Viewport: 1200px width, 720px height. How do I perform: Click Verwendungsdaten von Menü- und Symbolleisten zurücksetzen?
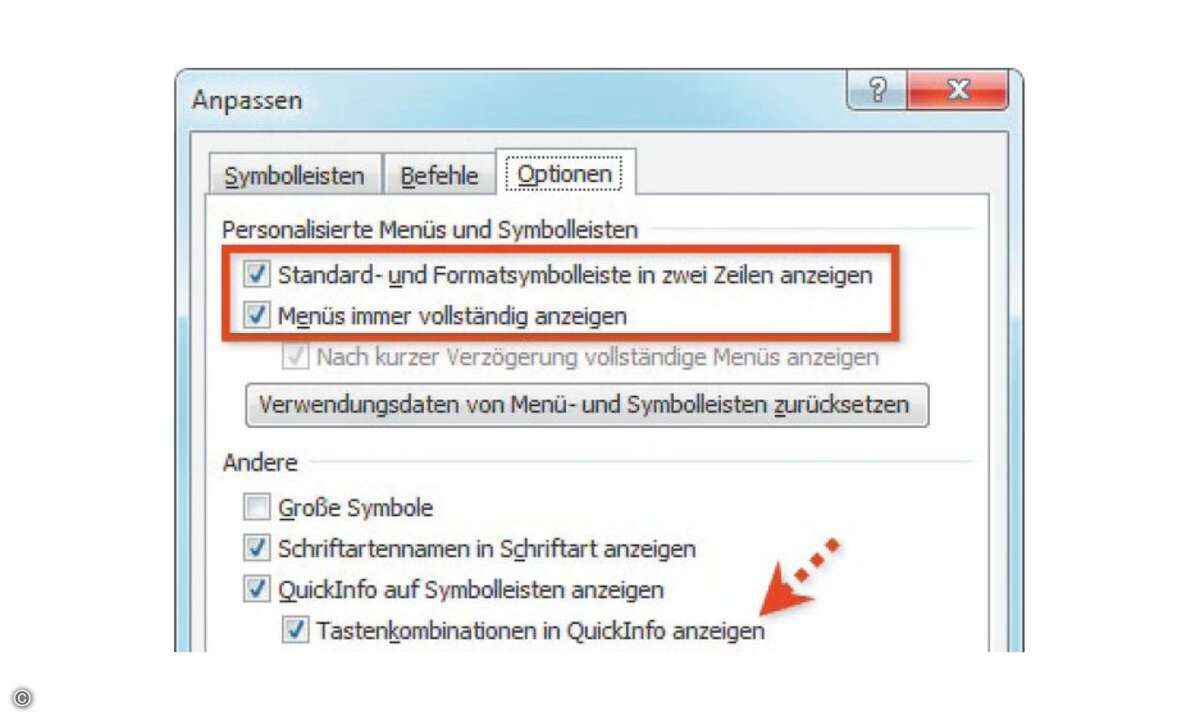point(587,405)
